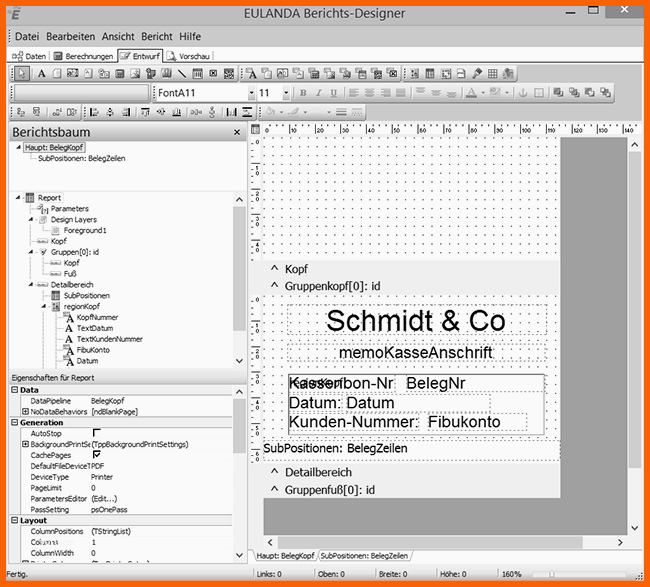Image resolution: width=650 pixels, height=587 pixels.
Task: Select the Line drawing tool
Action: pyautogui.click(x=181, y=74)
